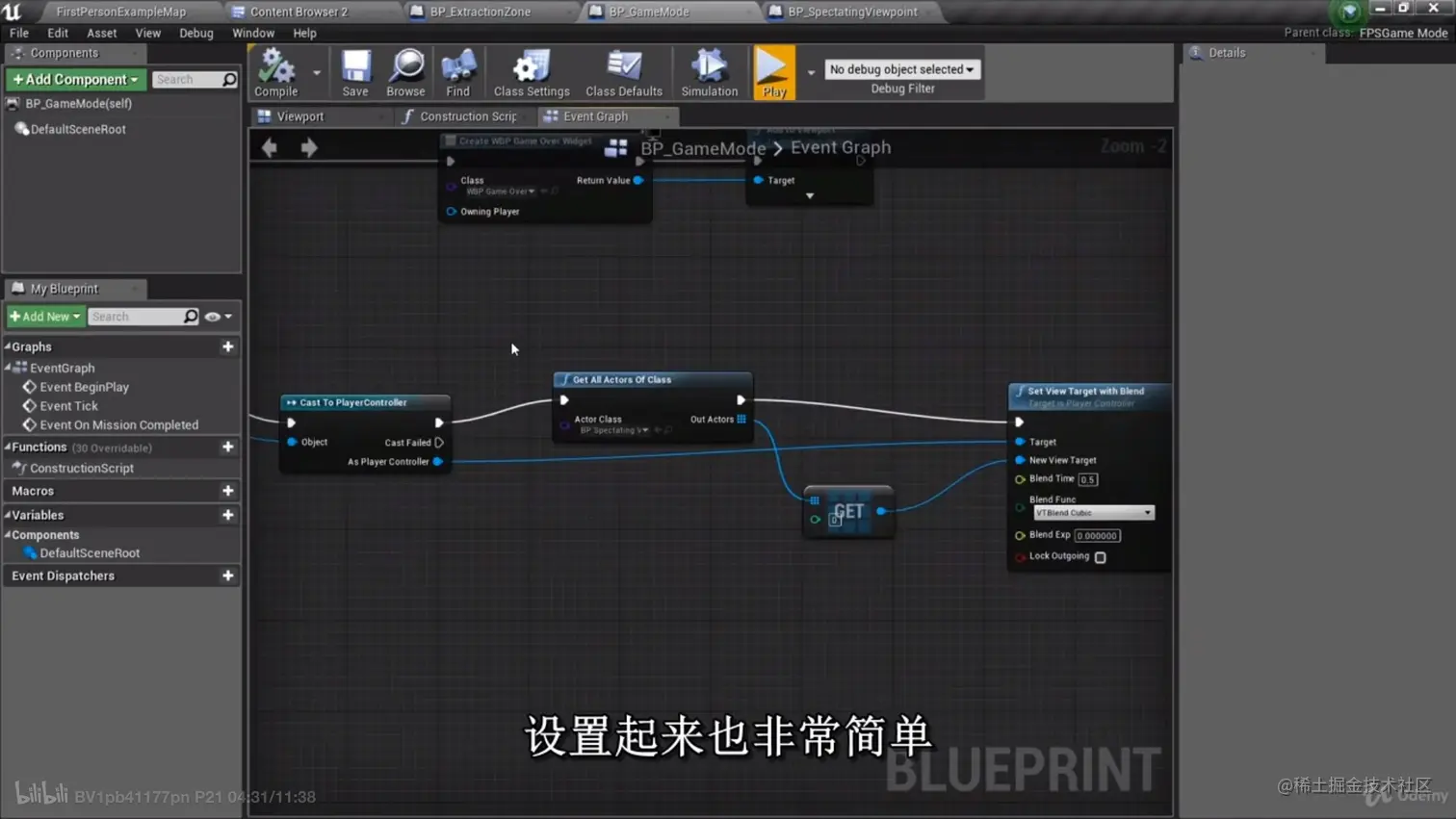Open Class Settings from toolbar
This screenshot has width=1456, height=819.
coord(532,72)
